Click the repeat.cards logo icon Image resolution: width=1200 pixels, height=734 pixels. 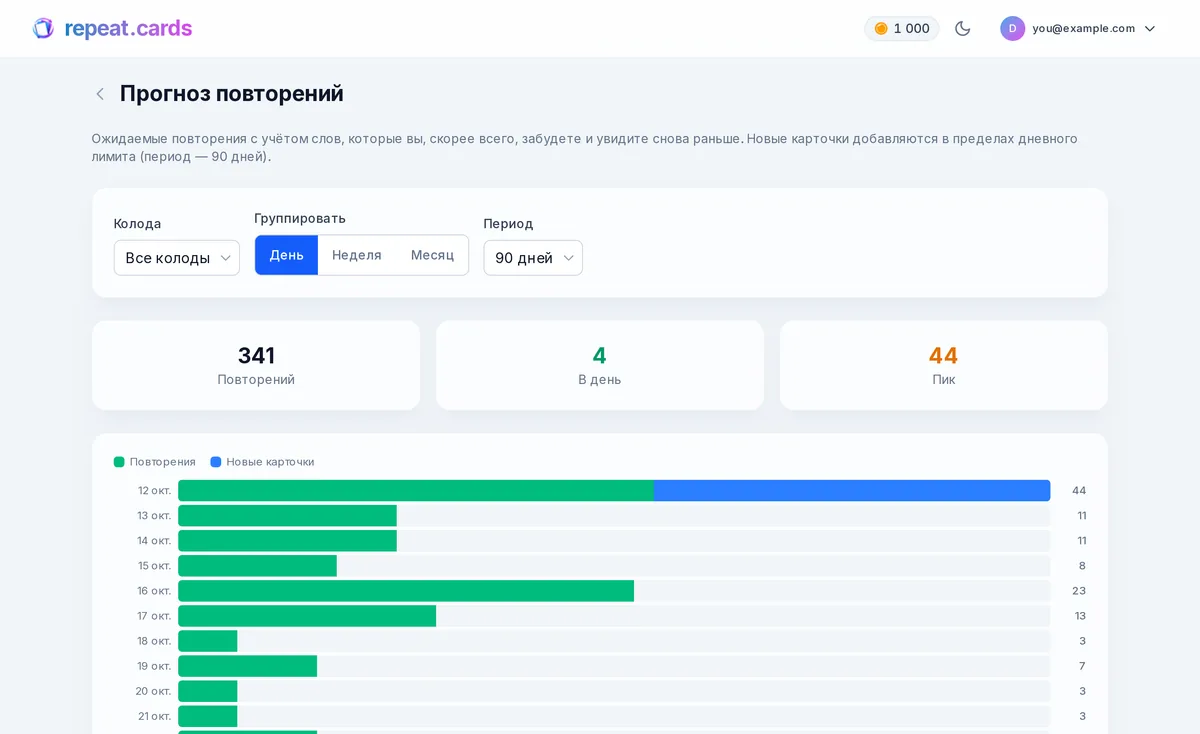click(x=43, y=28)
